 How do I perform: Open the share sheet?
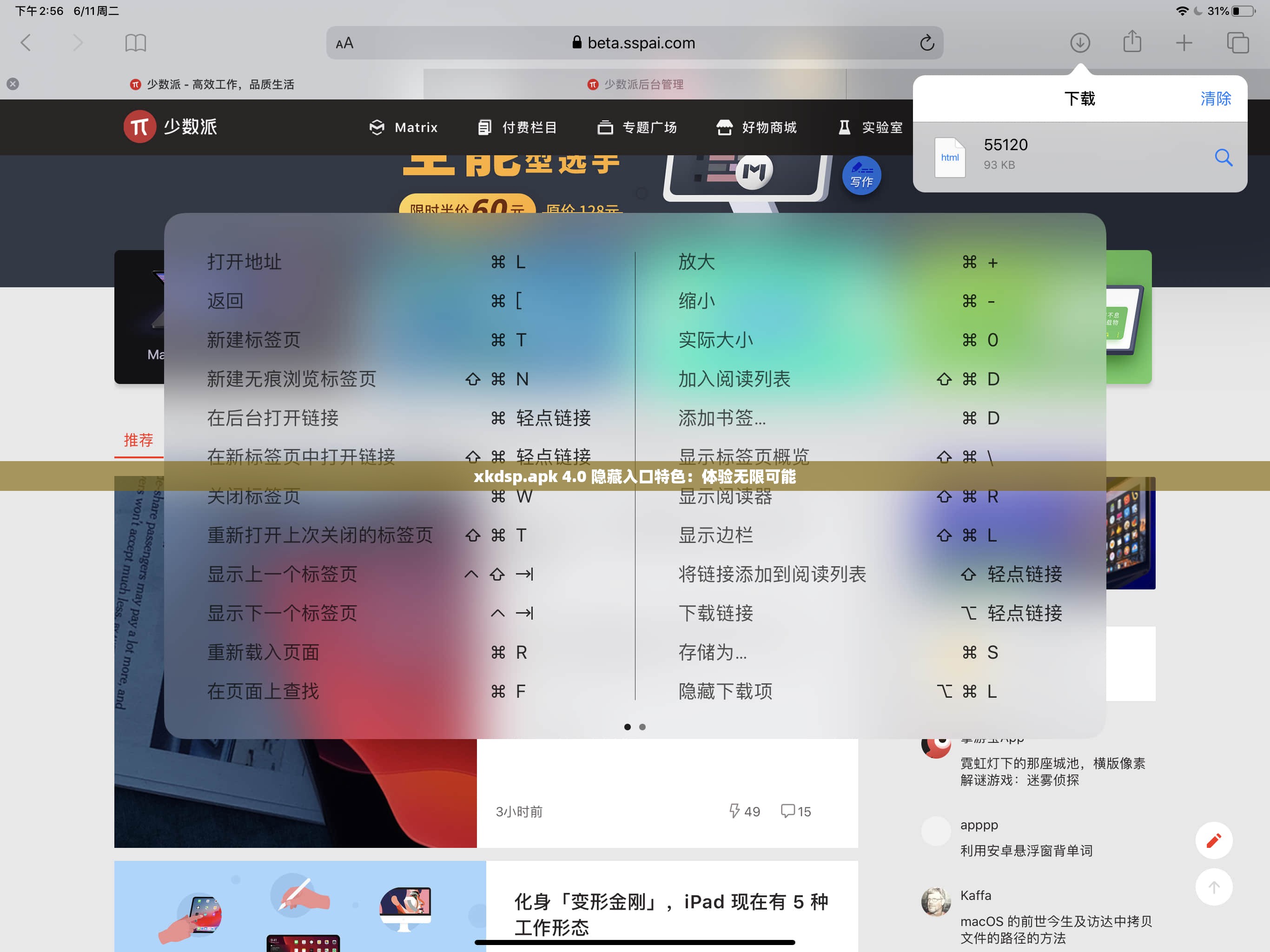click(1131, 42)
